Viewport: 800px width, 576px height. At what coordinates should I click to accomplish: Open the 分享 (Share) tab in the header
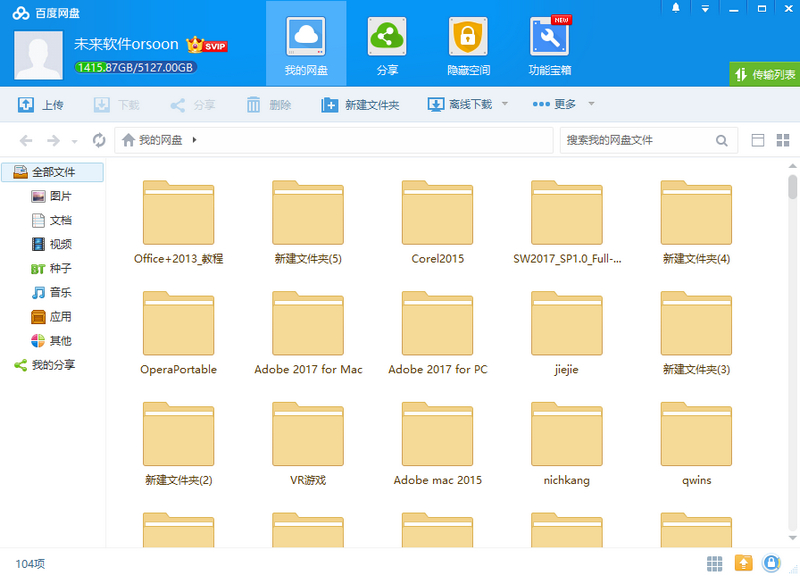[x=387, y=46]
